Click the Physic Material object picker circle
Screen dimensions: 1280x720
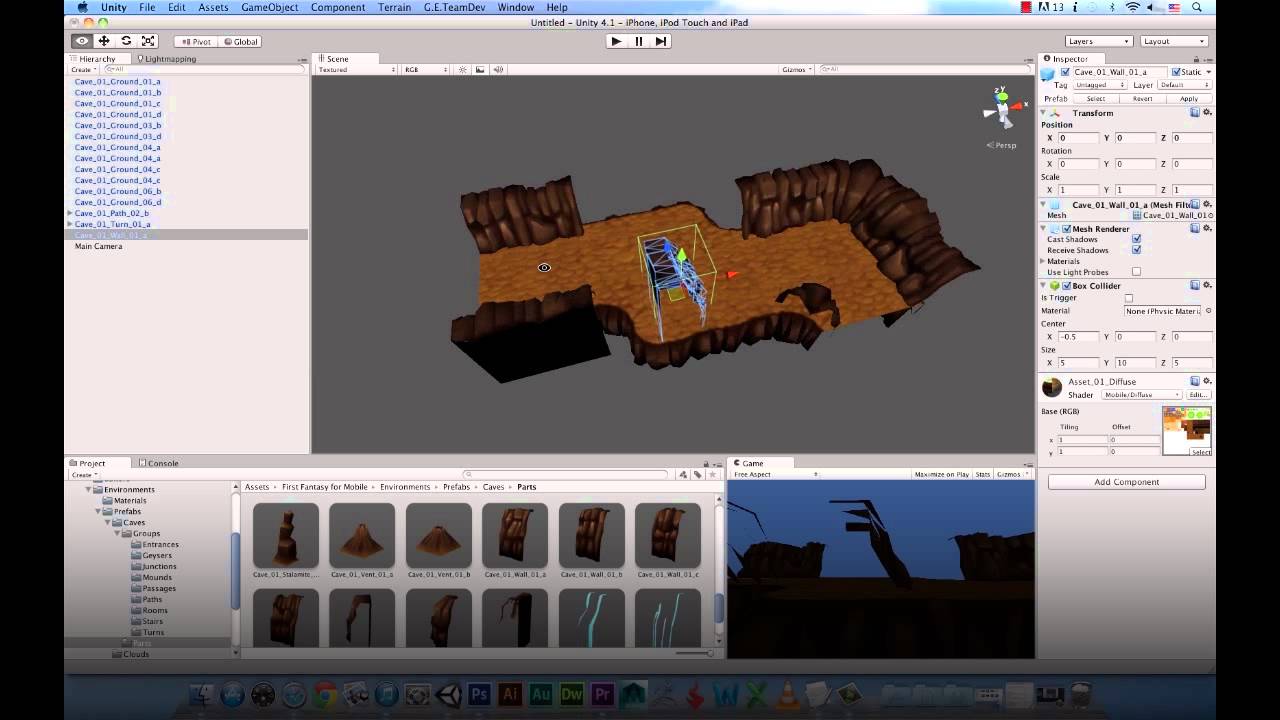(x=1208, y=311)
